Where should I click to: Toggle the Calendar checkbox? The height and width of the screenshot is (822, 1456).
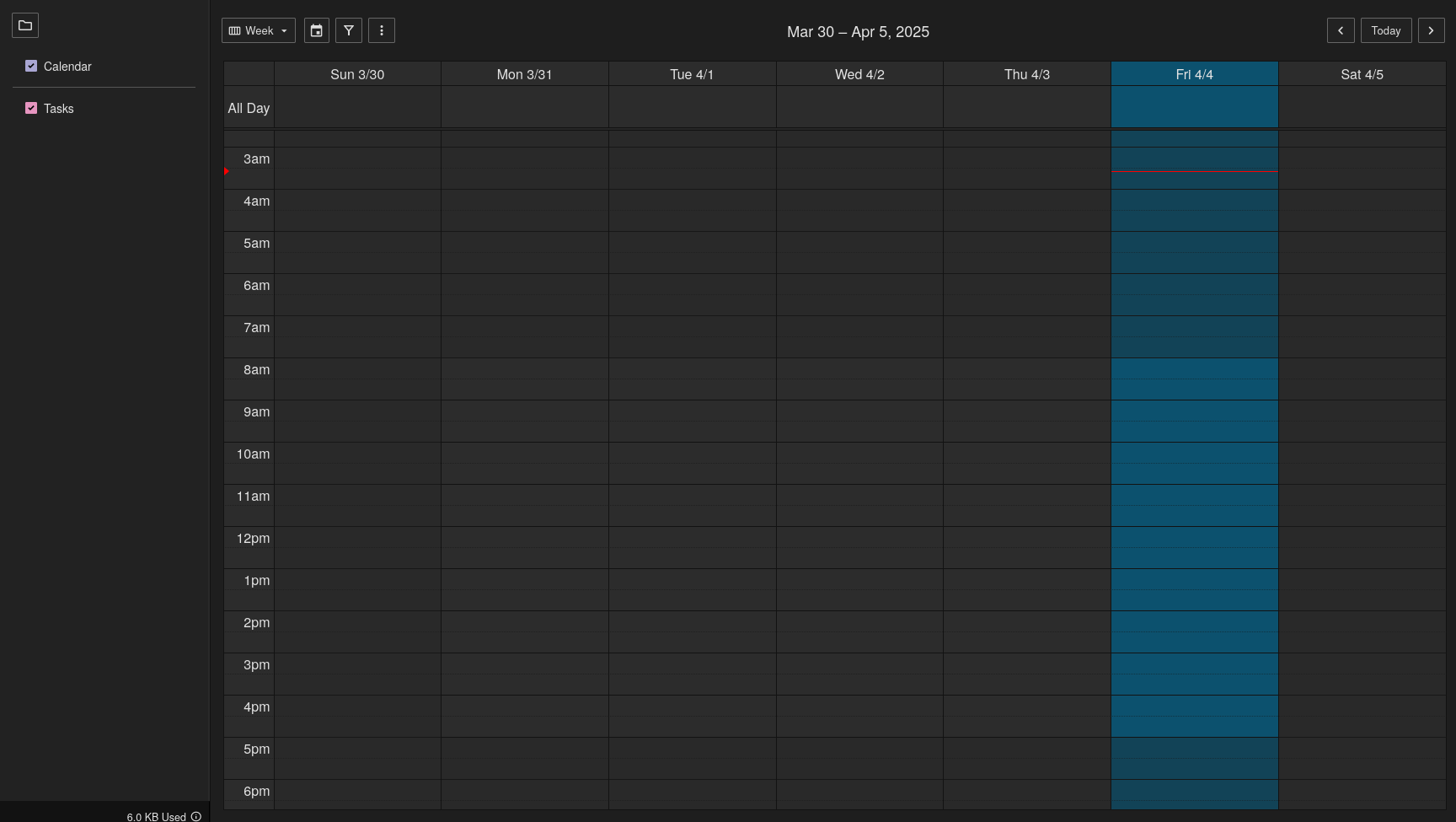click(x=31, y=66)
